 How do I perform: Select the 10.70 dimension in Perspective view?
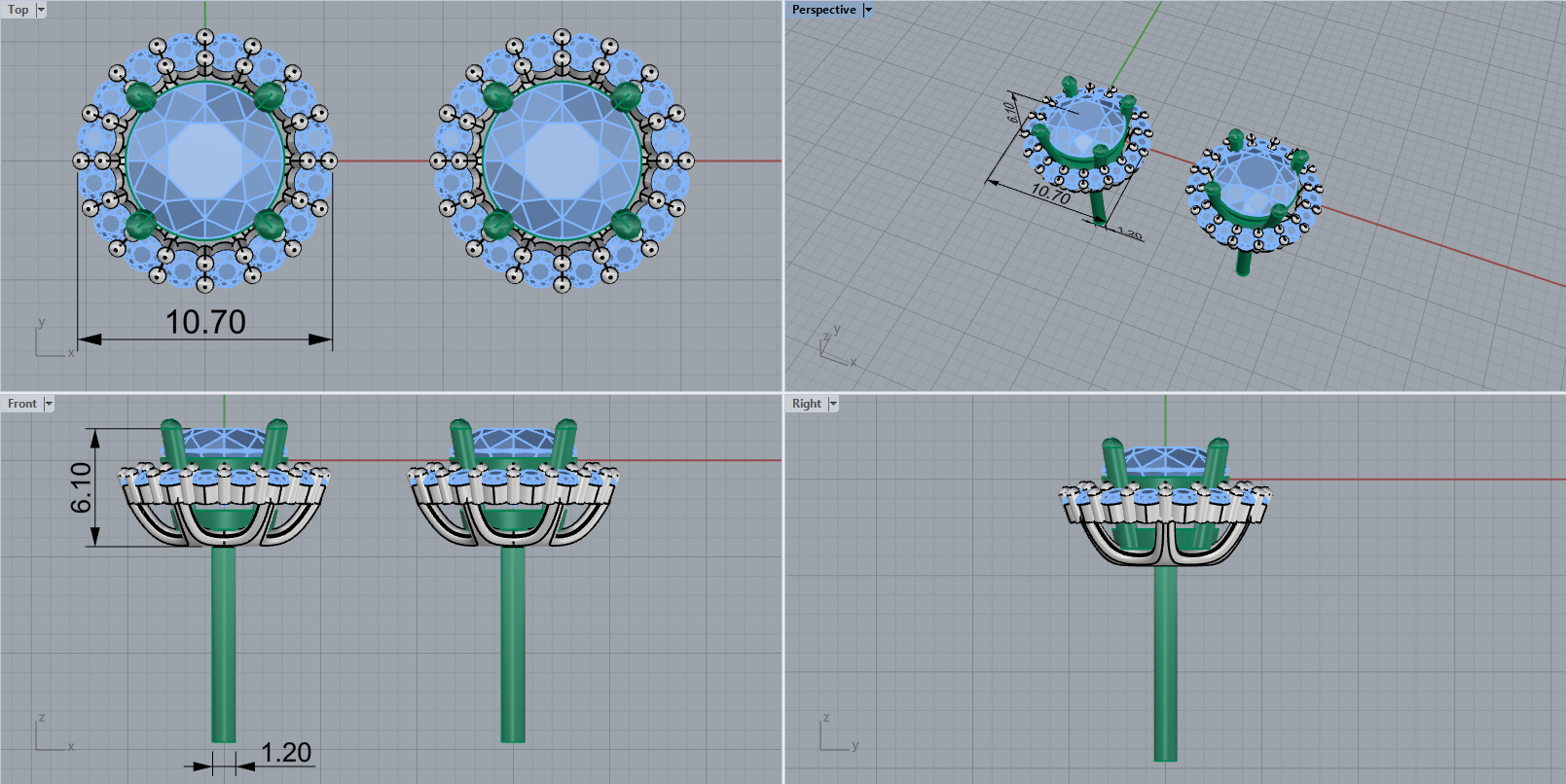(1050, 193)
